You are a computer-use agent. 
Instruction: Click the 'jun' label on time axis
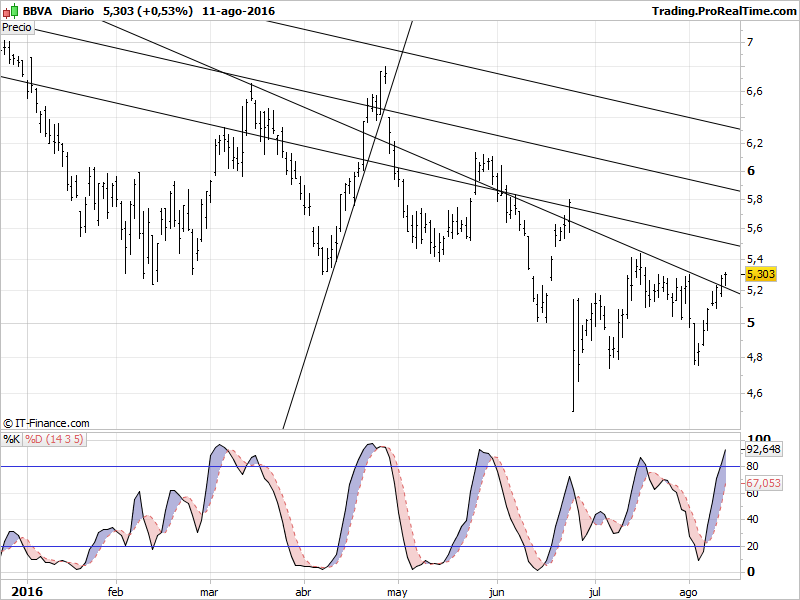(496, 591)
